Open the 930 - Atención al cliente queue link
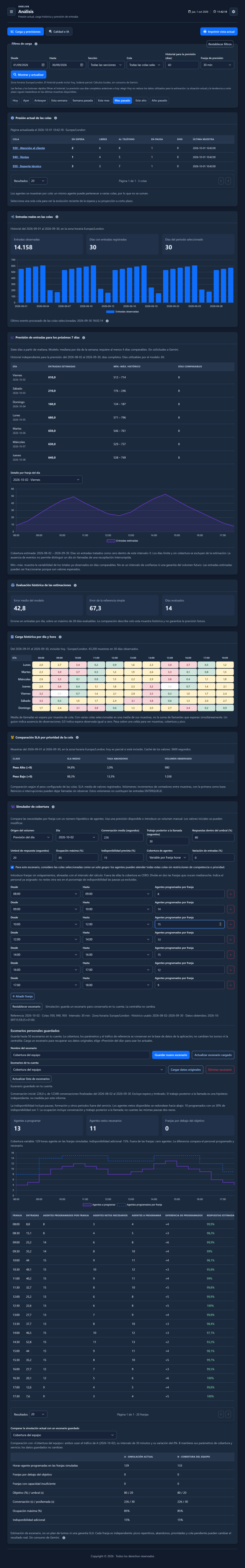Viewport: 245px width, 1568px height. tap(29, 148)
